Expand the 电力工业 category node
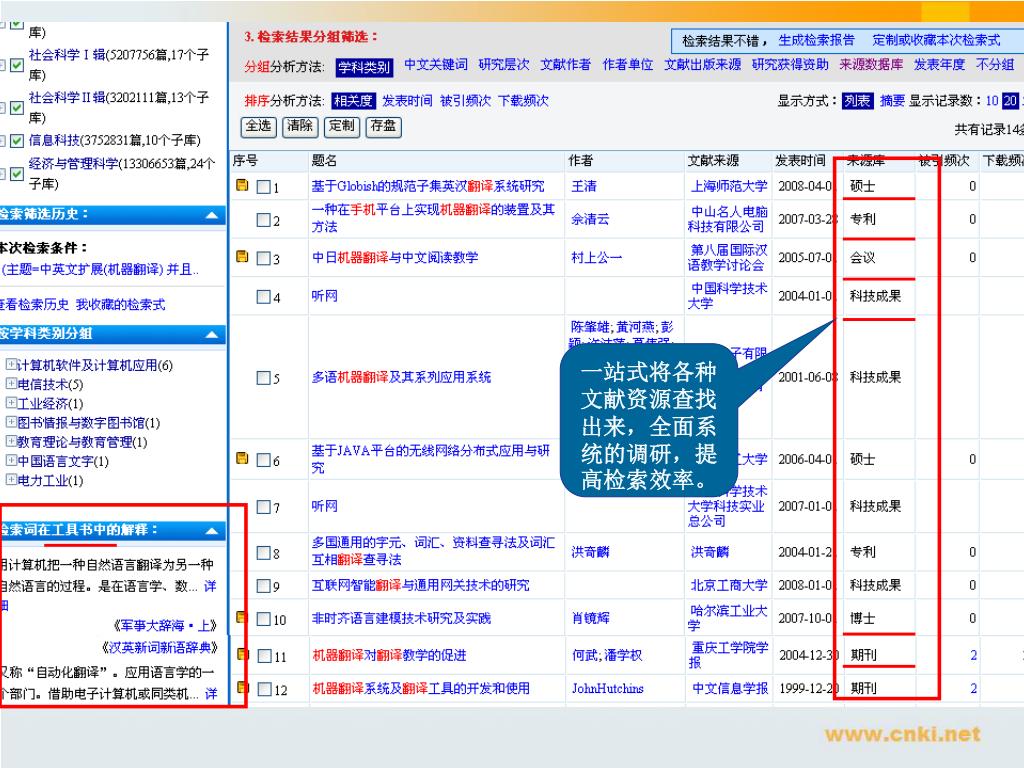Viewport: 1024px width, 768px height. (x=11, y=480)
